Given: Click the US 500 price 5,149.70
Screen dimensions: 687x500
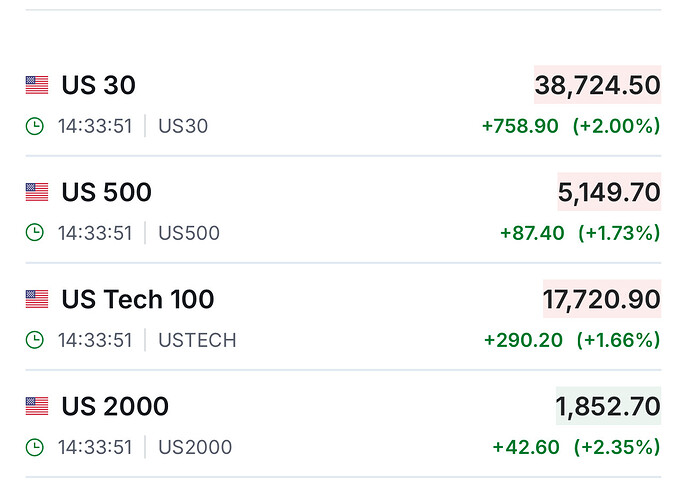Looking at the screenshot, I should [609, 192].
